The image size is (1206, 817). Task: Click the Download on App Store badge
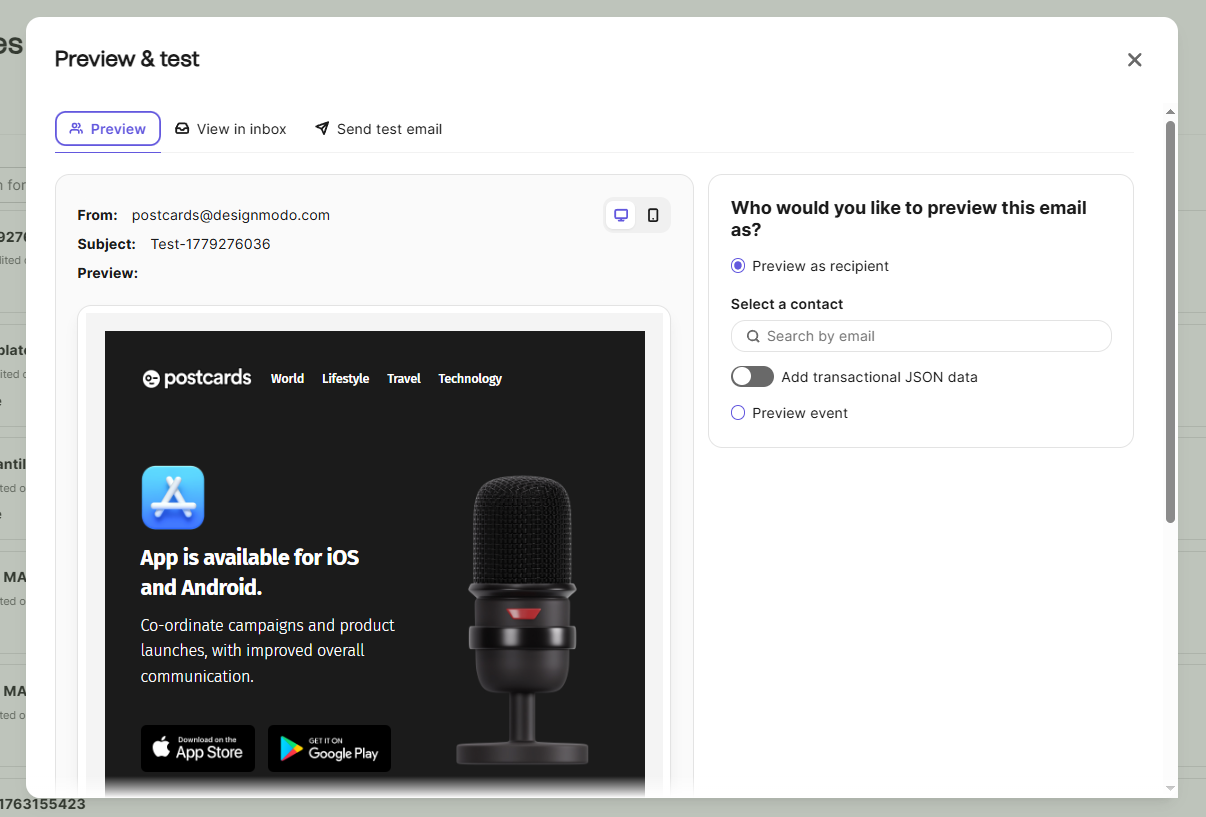point(198,748)
